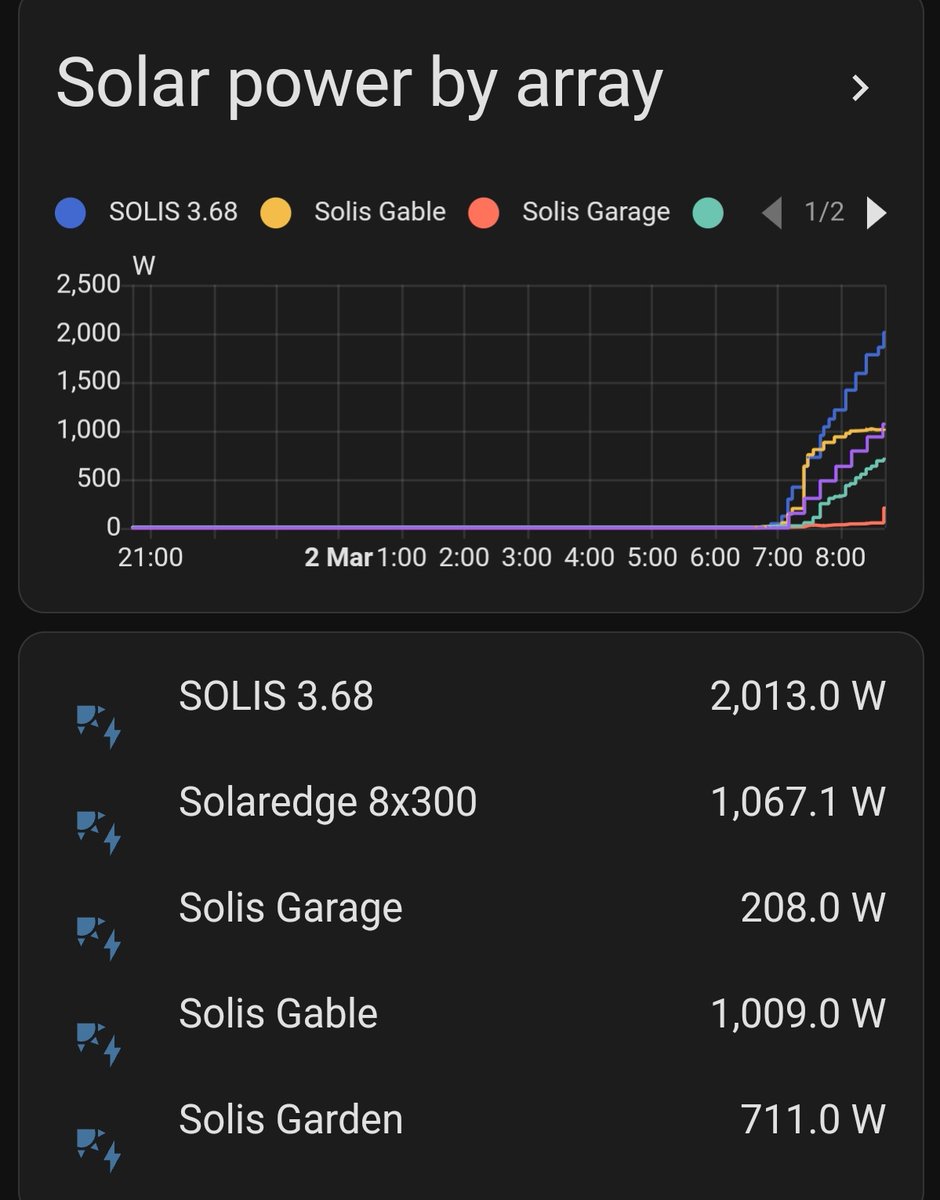Click the 2,500 y-axis label
Viewport: 940px width, 1200px height.
pyautogui.click(x=88, y=284)
